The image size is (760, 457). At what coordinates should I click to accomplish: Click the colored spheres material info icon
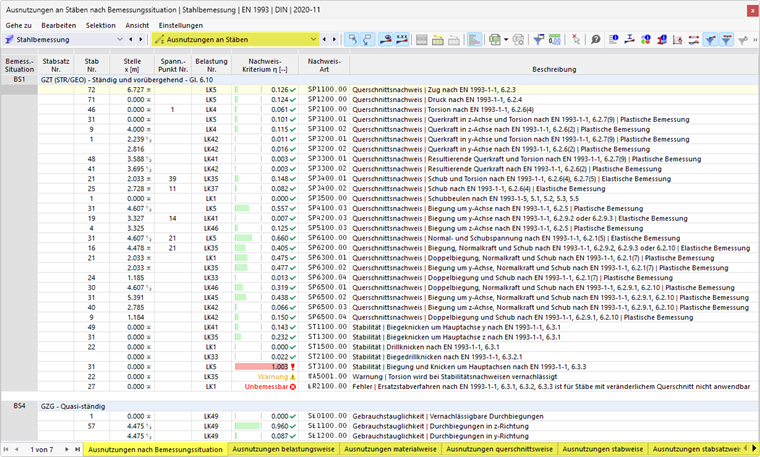(x=646, y=40)
